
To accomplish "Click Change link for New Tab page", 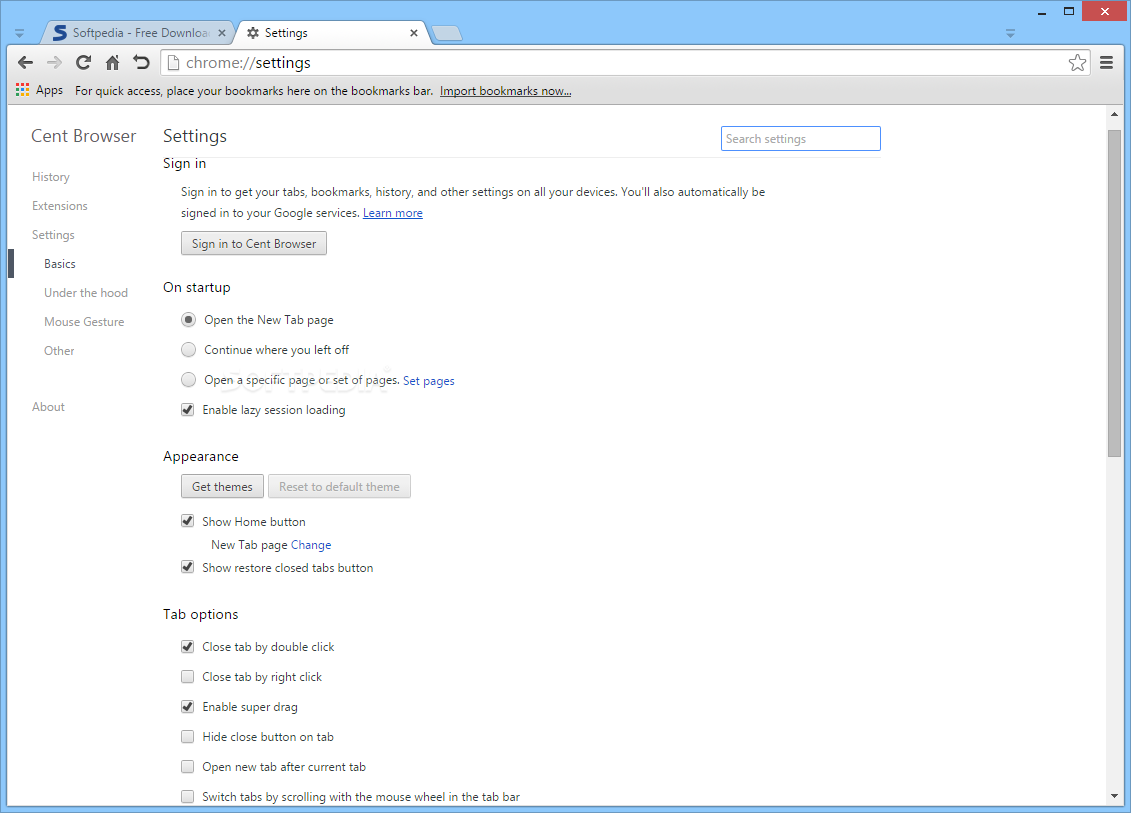I will point(311,545).
